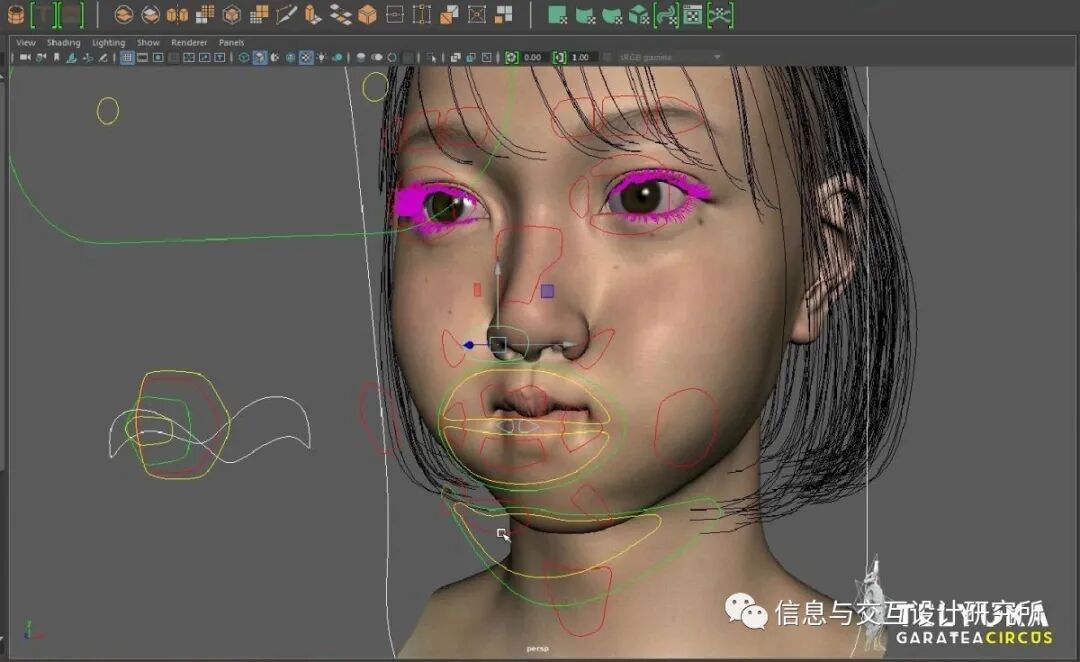Click the overlapping orange and white squares icon
The height and width of the screenshot is (662, 1080).
pyautogui.click(x=449, y=14)
